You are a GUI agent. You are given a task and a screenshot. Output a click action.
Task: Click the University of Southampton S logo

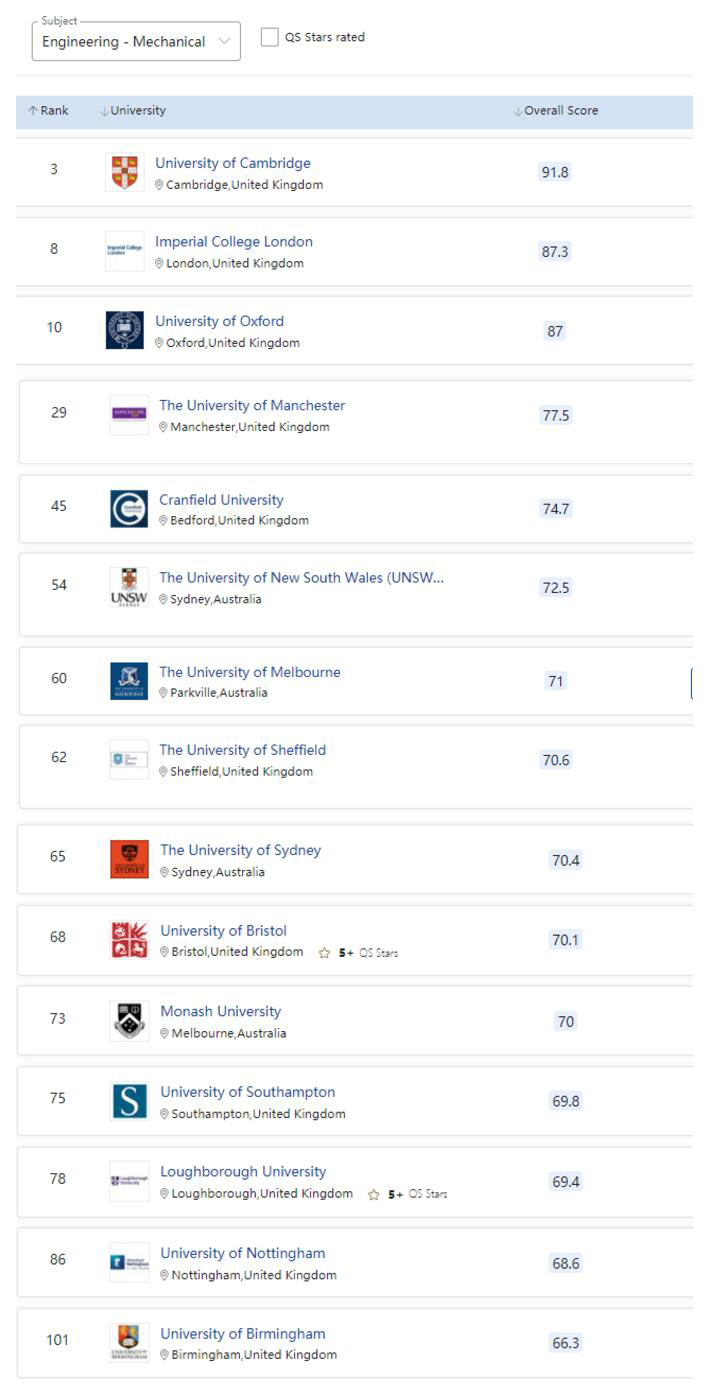click(x=129, y=1101)
